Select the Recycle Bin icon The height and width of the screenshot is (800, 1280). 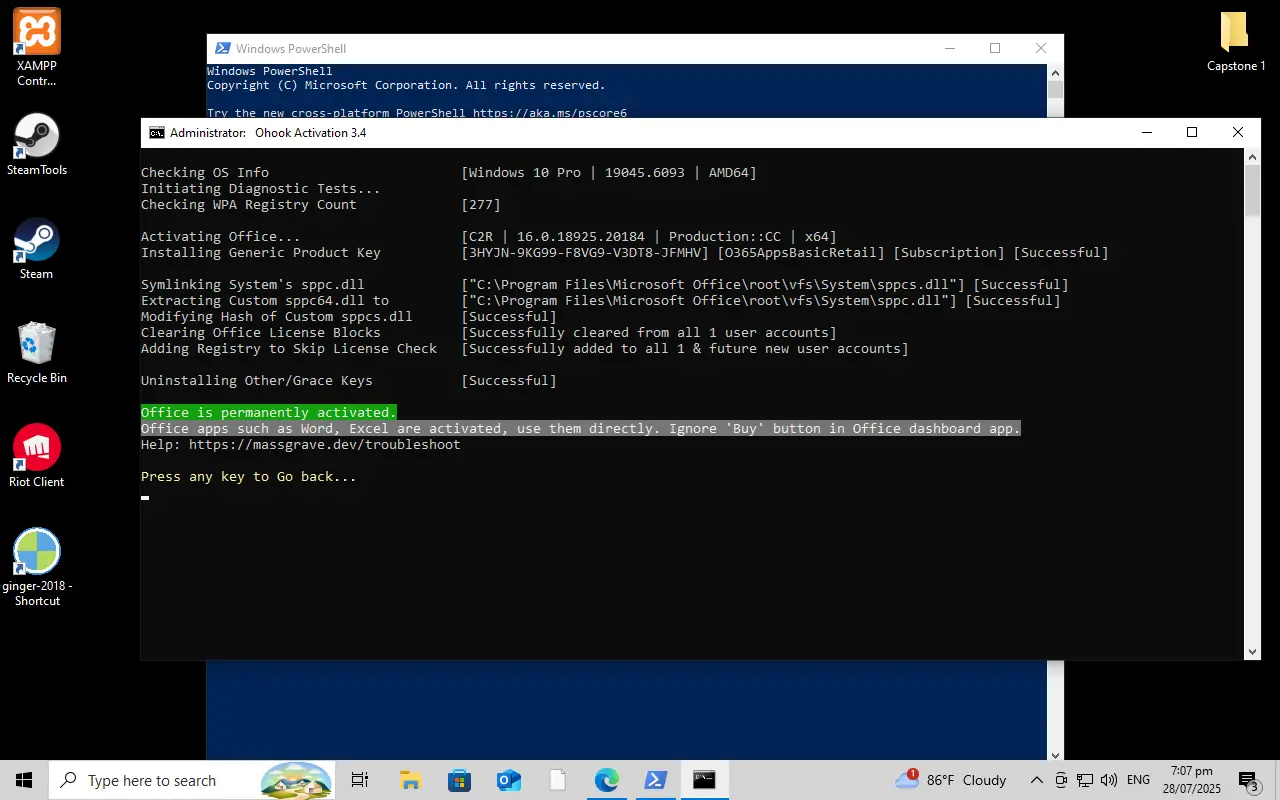37,352
